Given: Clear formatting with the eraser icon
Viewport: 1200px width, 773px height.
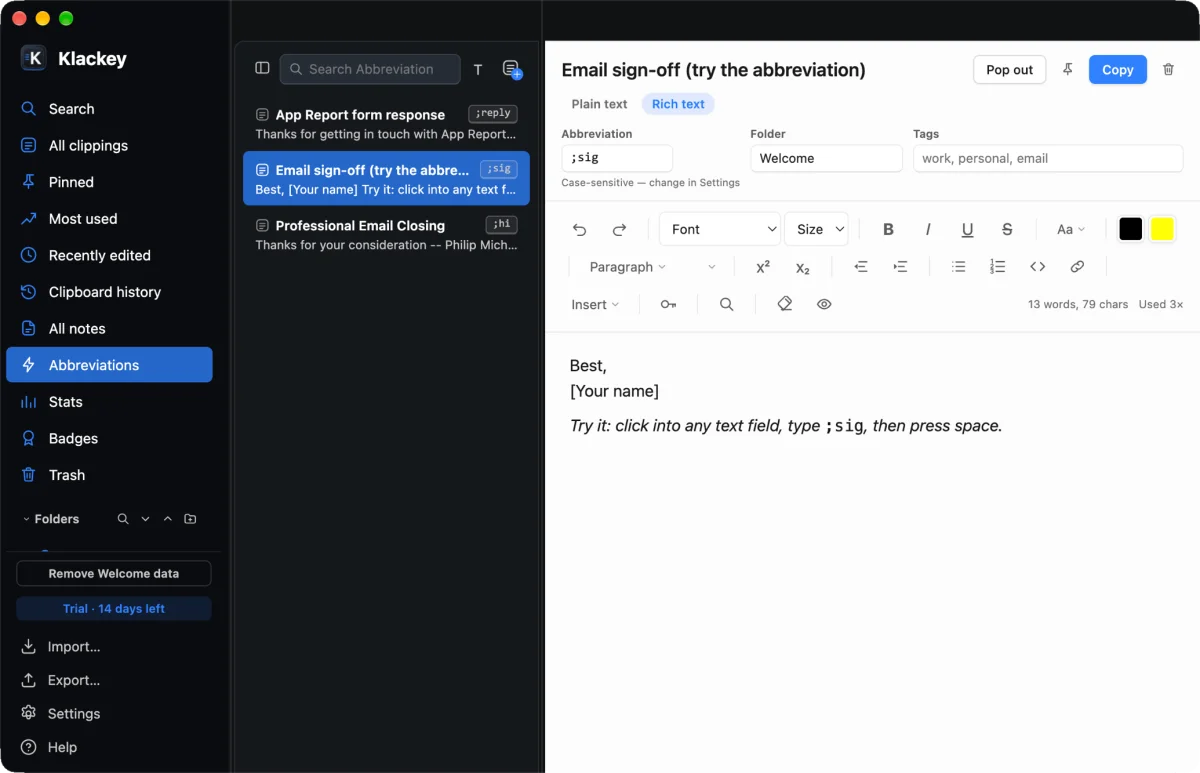Looking at the screenshot, I should 785,304.
